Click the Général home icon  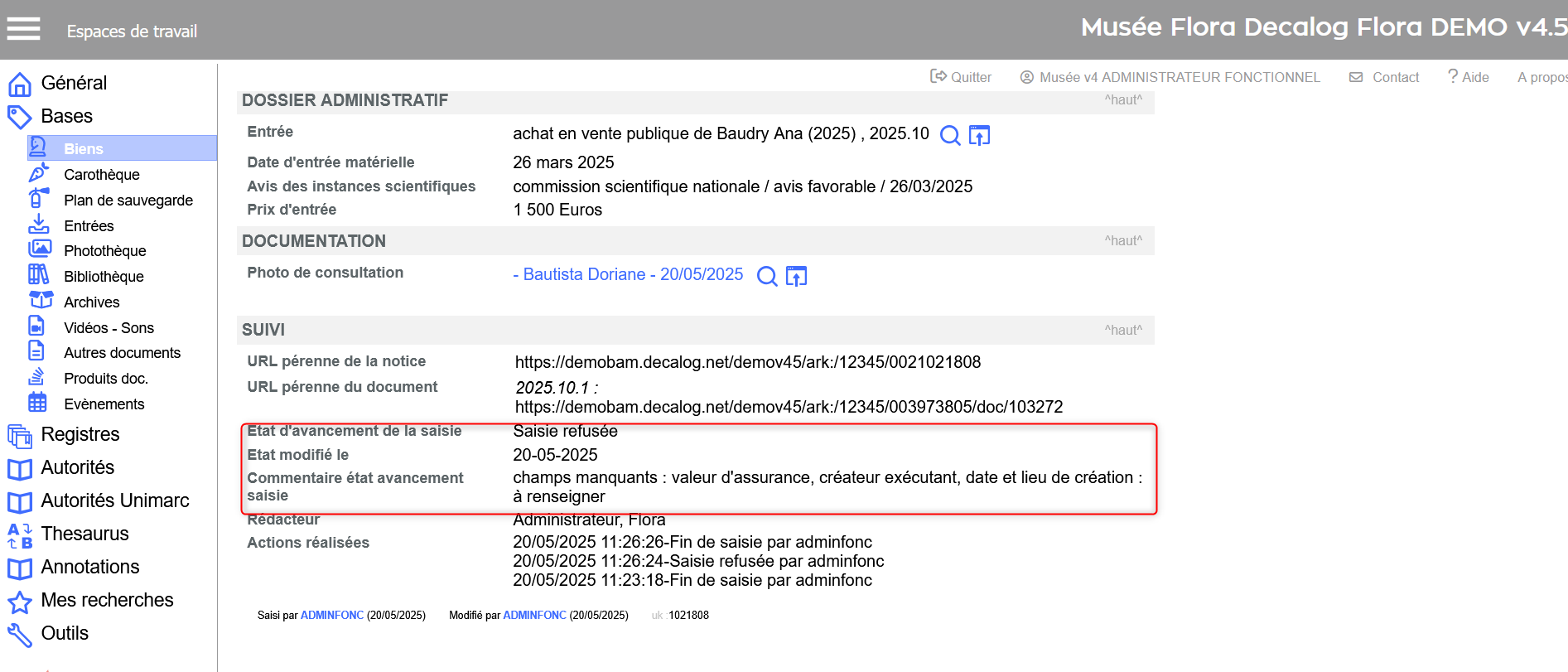pos(20,84)
